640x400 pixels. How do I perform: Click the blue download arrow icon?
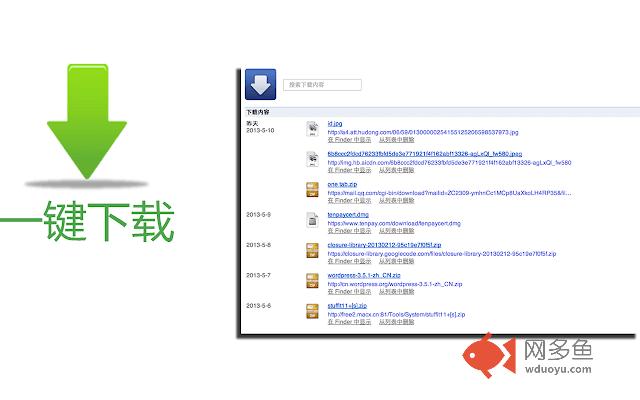coord(260,84)
